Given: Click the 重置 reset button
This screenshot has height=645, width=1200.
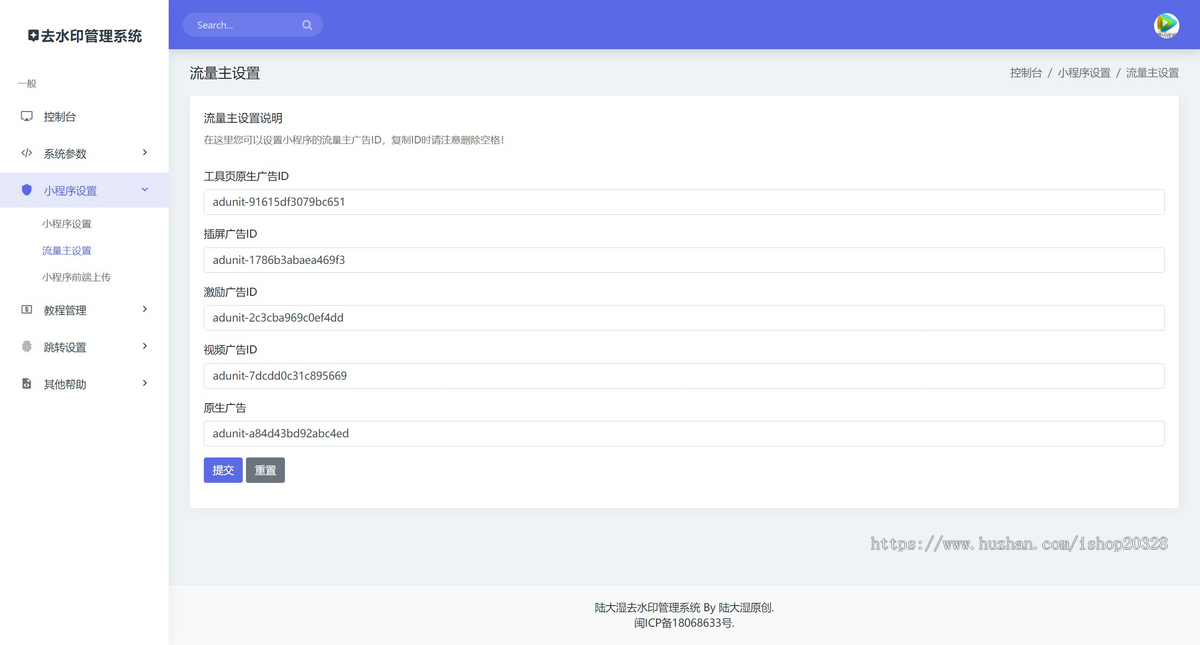Looking at the screenshot, I should [265, 470].
